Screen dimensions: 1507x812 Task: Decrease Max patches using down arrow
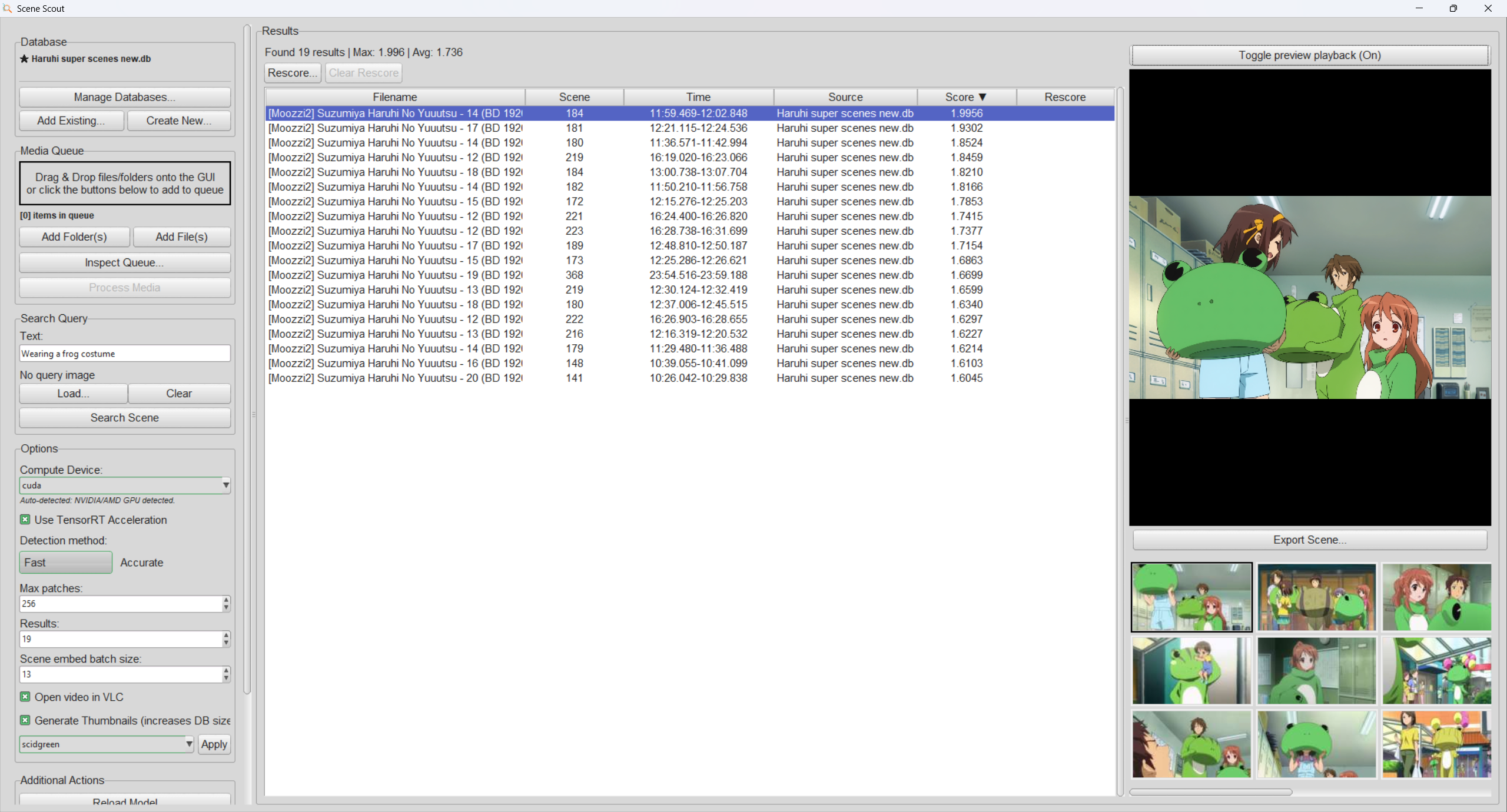pyautogui.click(x=226, y=608)
